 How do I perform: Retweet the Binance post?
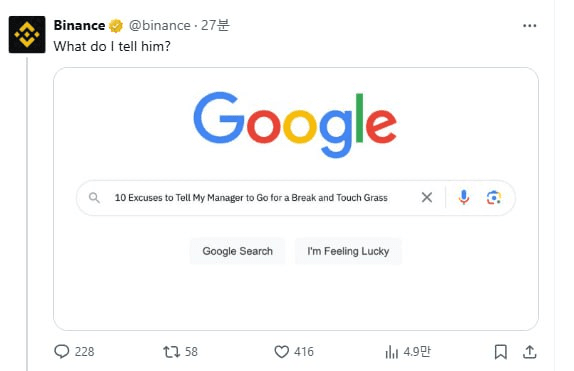click(x=171, y=352)
